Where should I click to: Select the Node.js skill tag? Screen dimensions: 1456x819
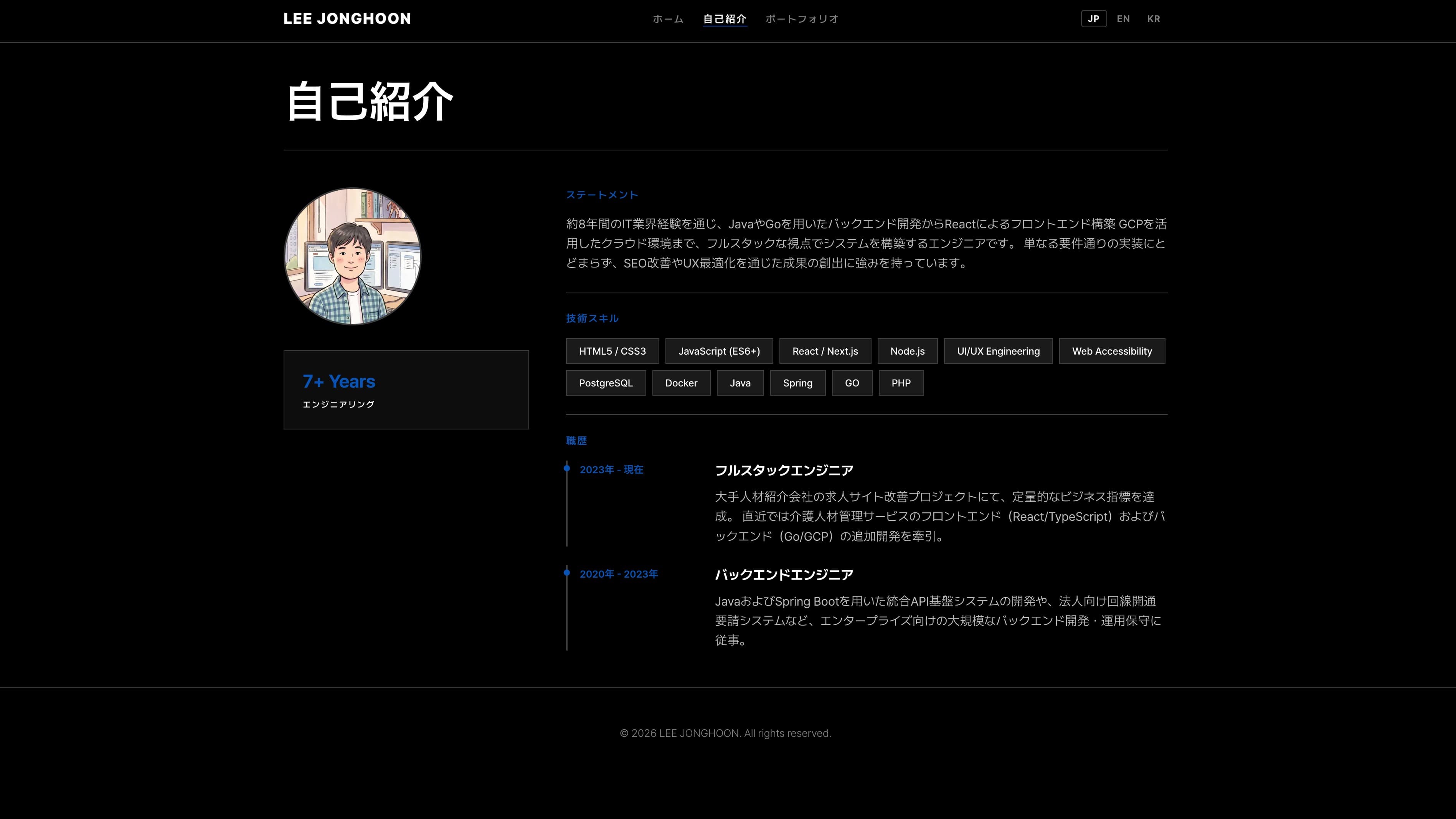907,351
